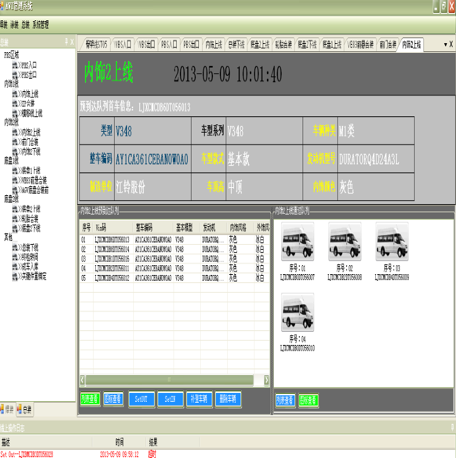Click the SetIN button
Image resolution: width=456 pixels, height=458 pixels.
(x=170, y=399)
